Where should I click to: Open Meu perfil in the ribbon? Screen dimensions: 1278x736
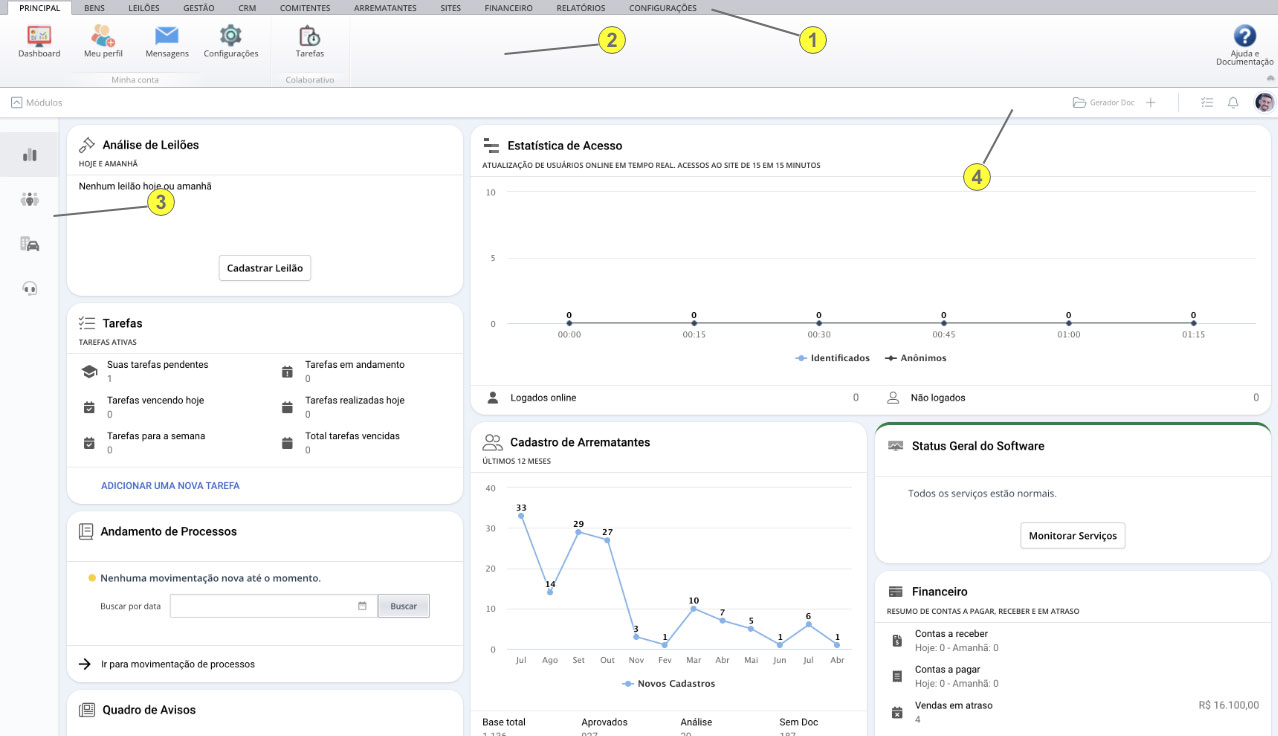pos(103,37)
